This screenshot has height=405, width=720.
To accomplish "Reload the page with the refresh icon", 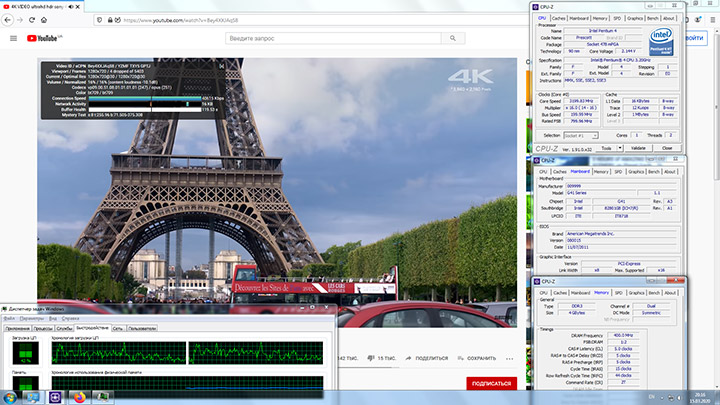I will pos(32,20).
